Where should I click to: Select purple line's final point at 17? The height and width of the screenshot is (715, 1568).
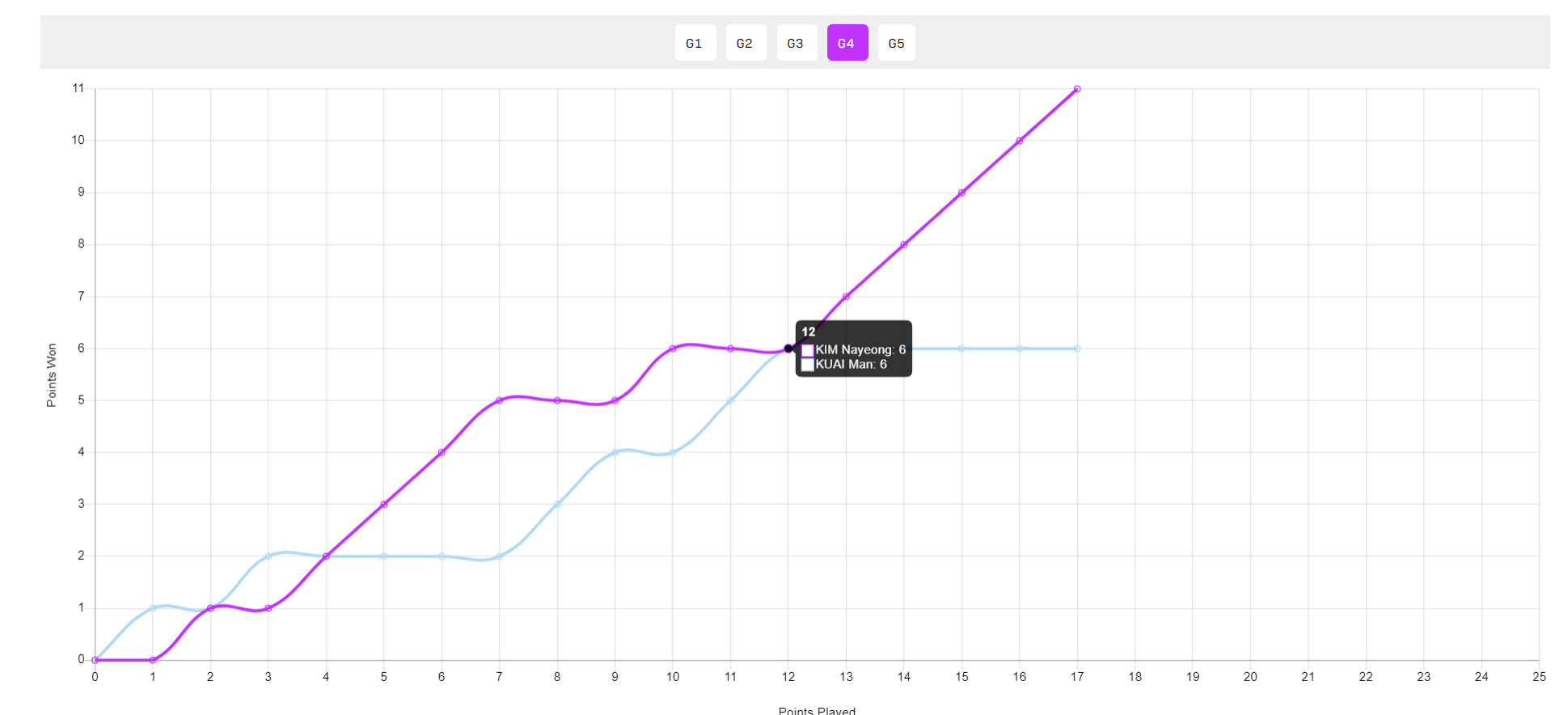[x=1077, y=89]
